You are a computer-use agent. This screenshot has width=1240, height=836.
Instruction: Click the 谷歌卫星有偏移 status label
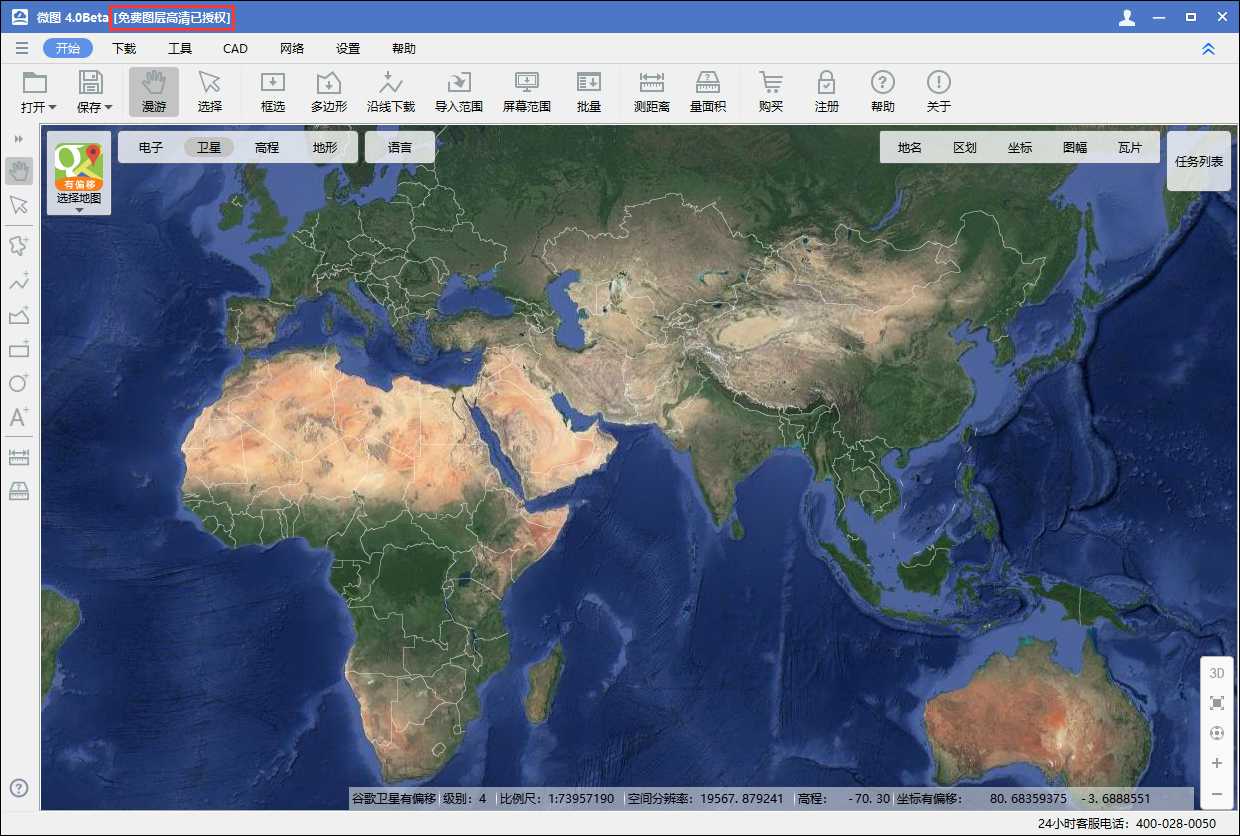pyautogui.click(x=393, y=799)
